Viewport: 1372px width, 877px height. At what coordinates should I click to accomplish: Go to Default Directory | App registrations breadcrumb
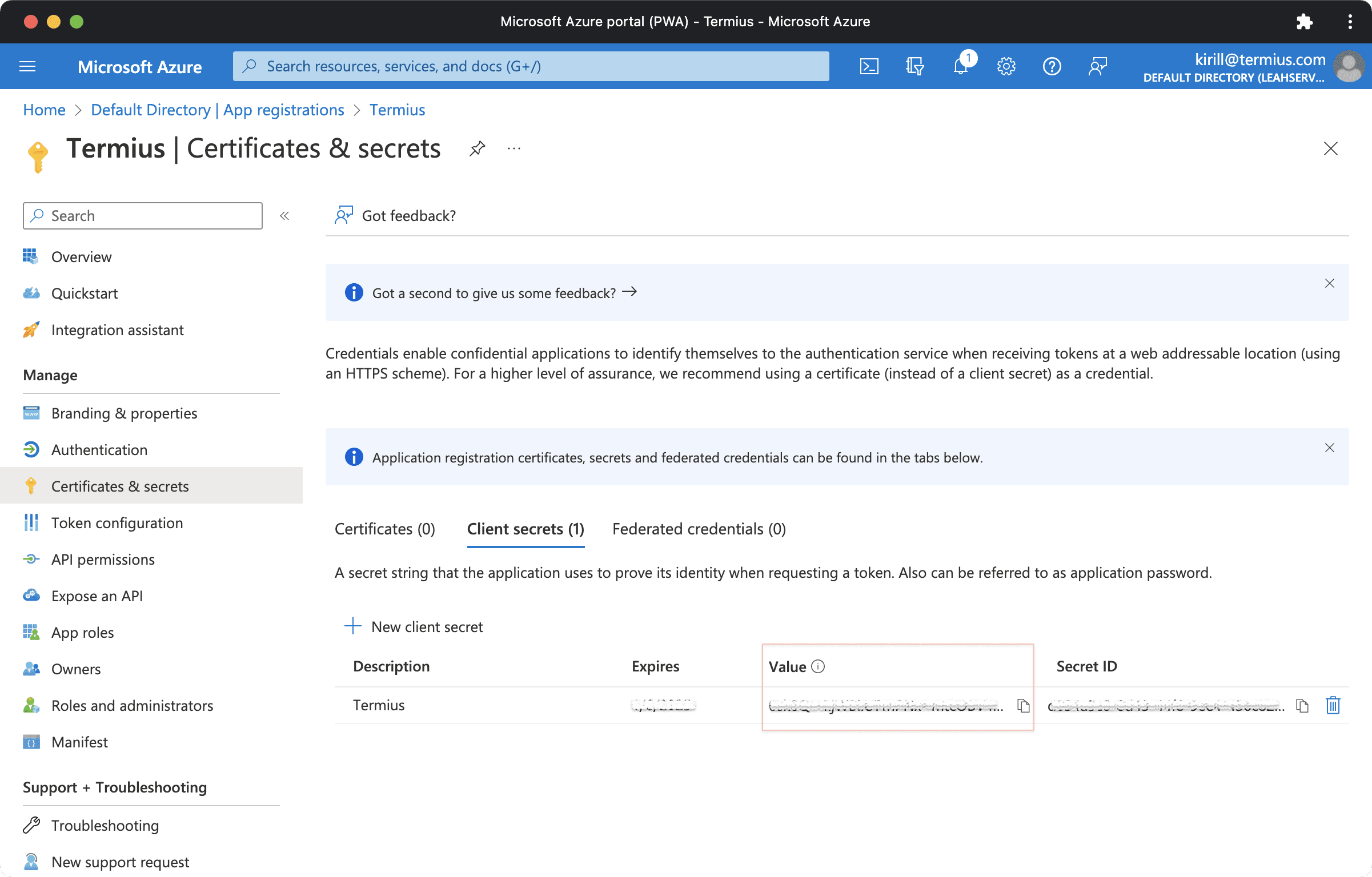click(x=217, y=110)
